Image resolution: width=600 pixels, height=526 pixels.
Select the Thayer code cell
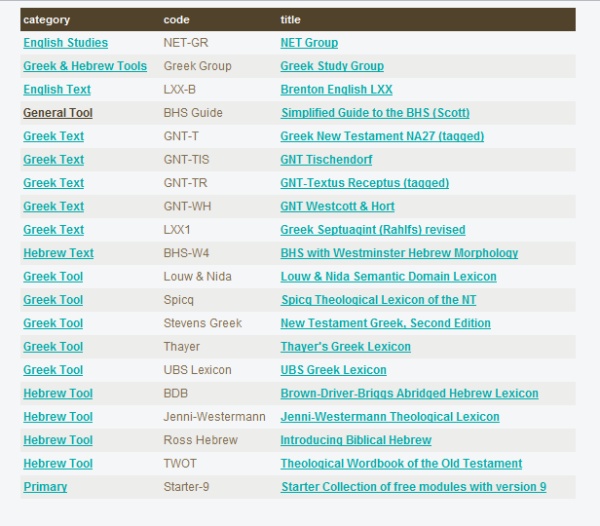click(x=182, y=347)
